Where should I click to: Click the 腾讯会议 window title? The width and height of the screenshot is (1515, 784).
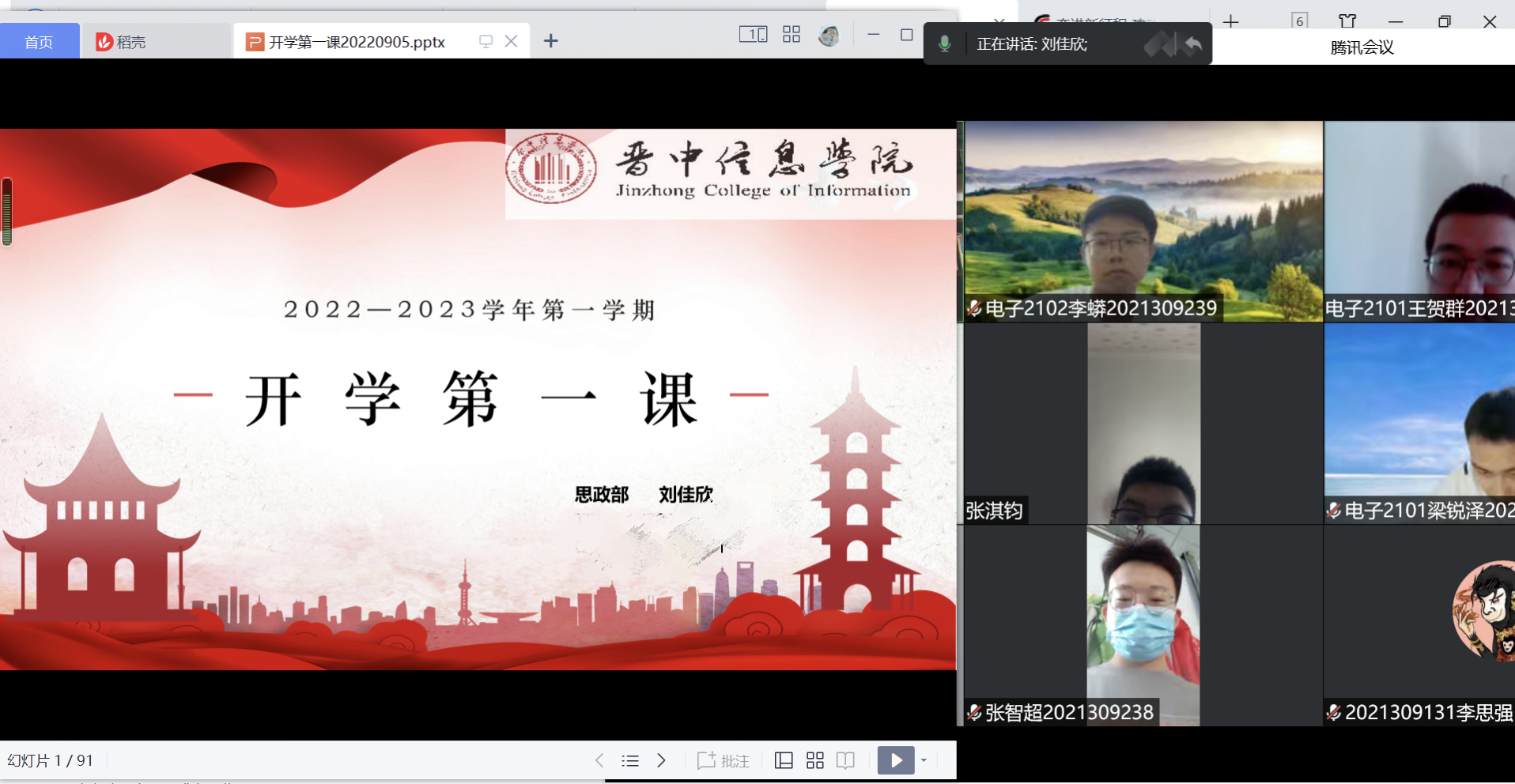point(1362,47)
